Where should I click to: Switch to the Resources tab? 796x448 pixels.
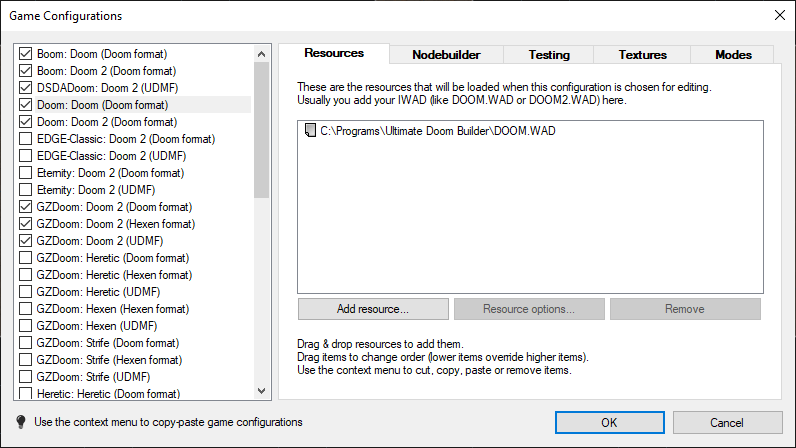(334, 53)
